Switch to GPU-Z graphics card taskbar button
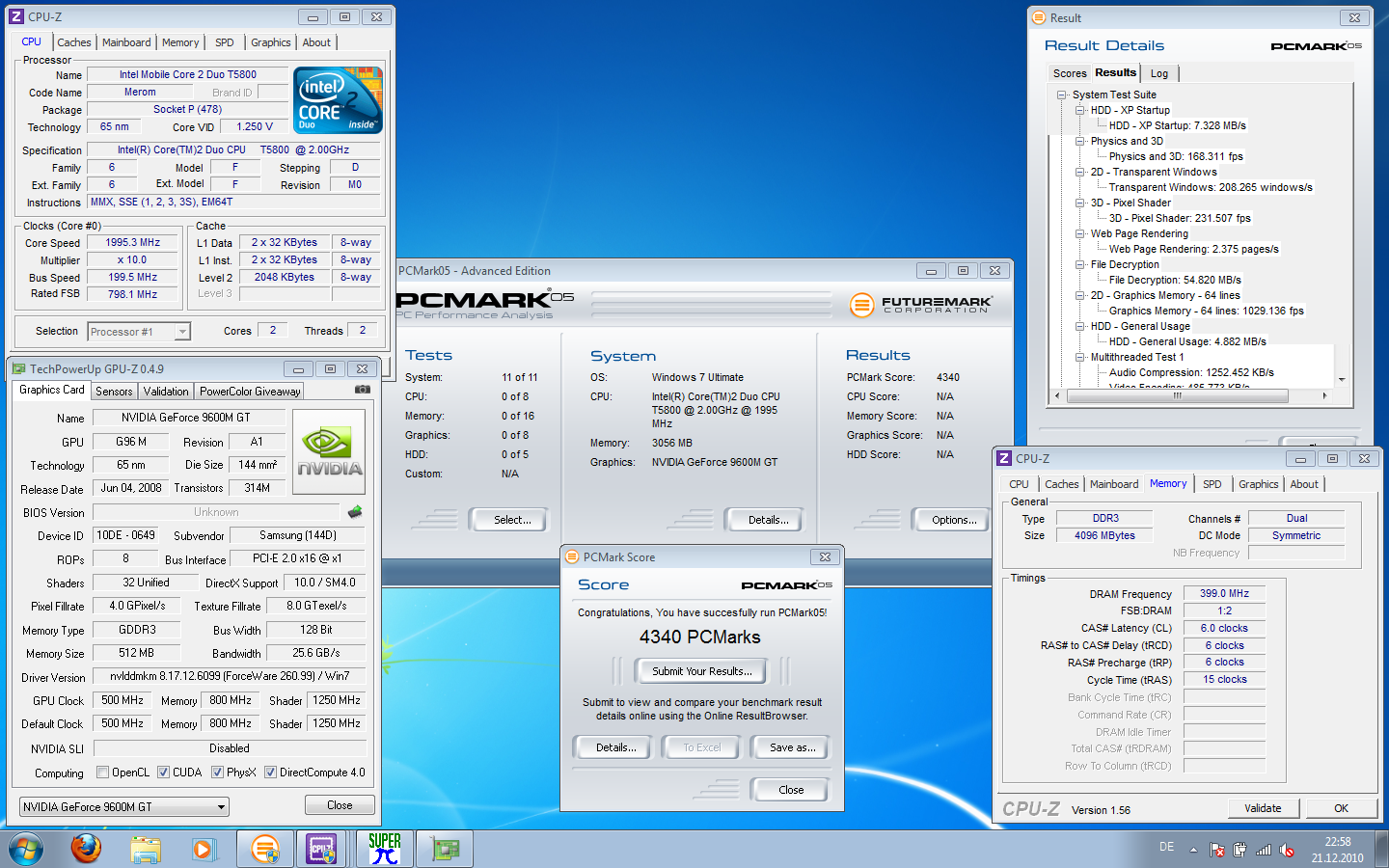The image size is (1389, 868). [445, 849]
